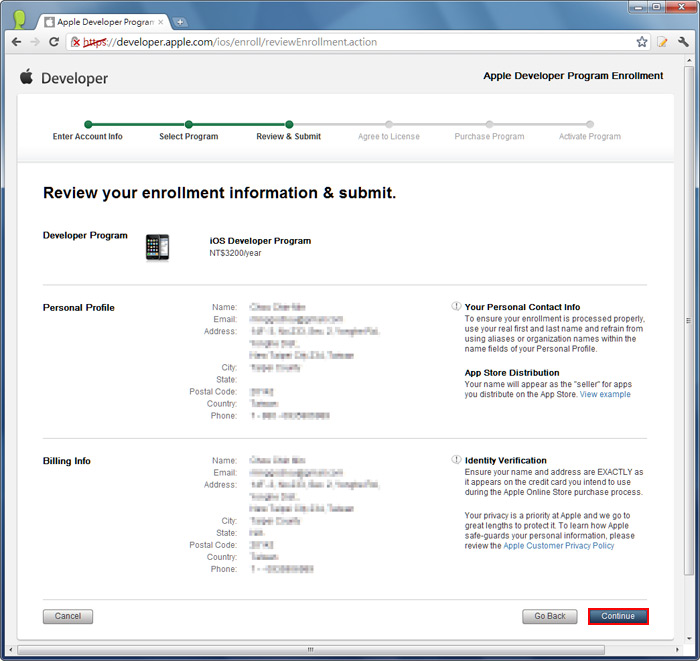Screen dimensions: 700x661
Task: Go back with the browser back arrow
Action: [x=17, y=42]
